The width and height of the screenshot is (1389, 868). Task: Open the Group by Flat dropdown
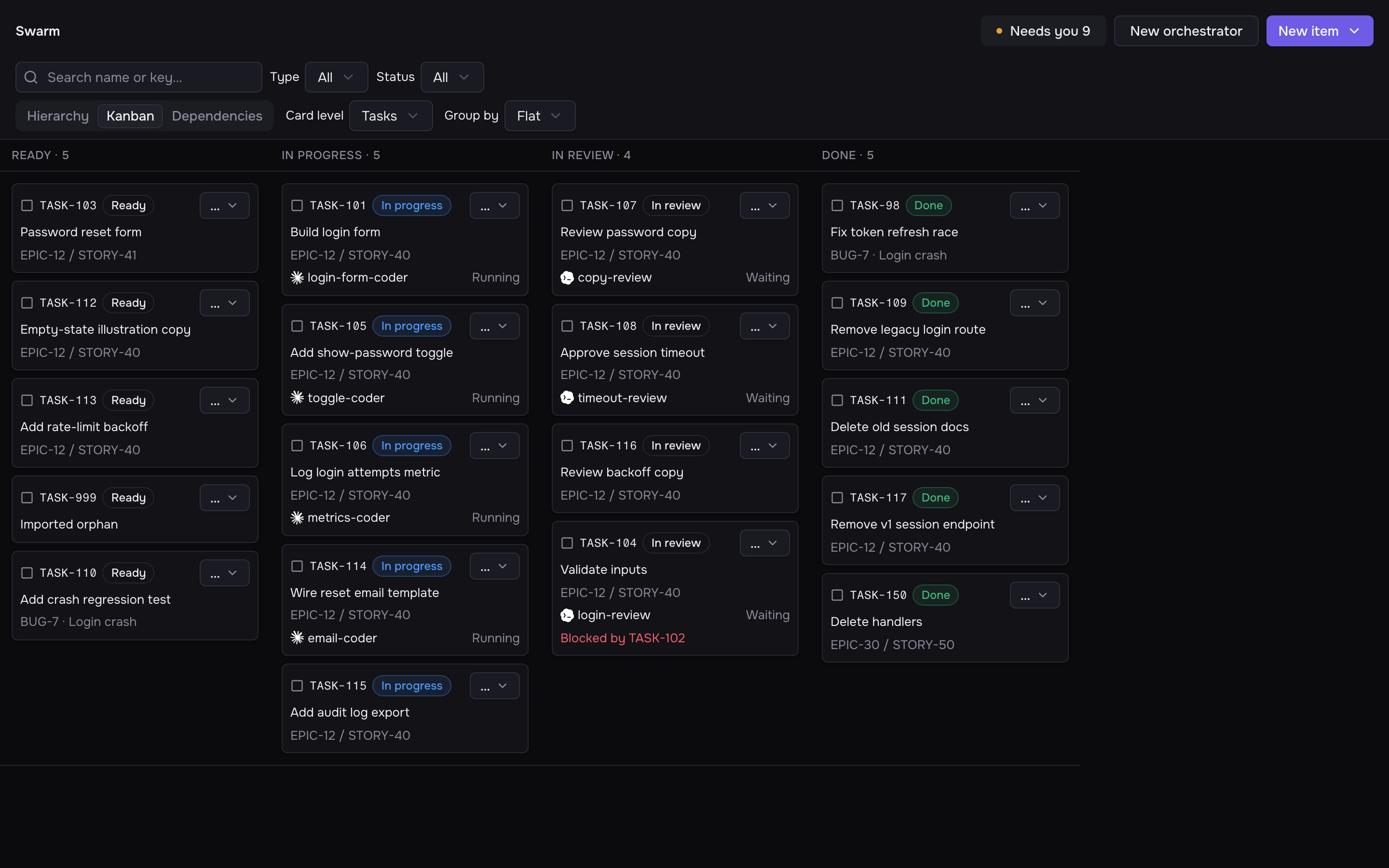coord(540,116)
